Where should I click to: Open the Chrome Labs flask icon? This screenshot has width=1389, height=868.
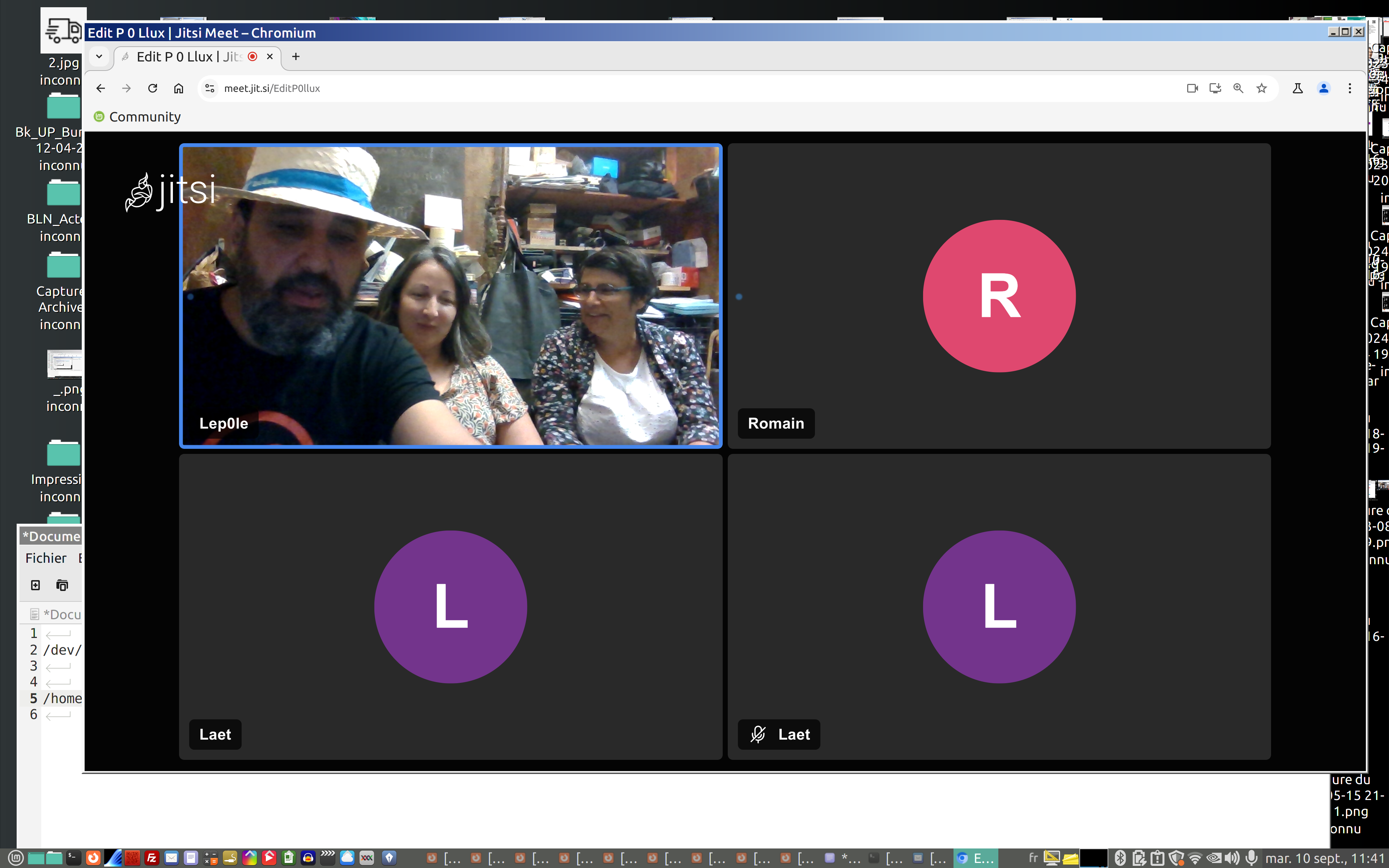tap(1297, 88)
